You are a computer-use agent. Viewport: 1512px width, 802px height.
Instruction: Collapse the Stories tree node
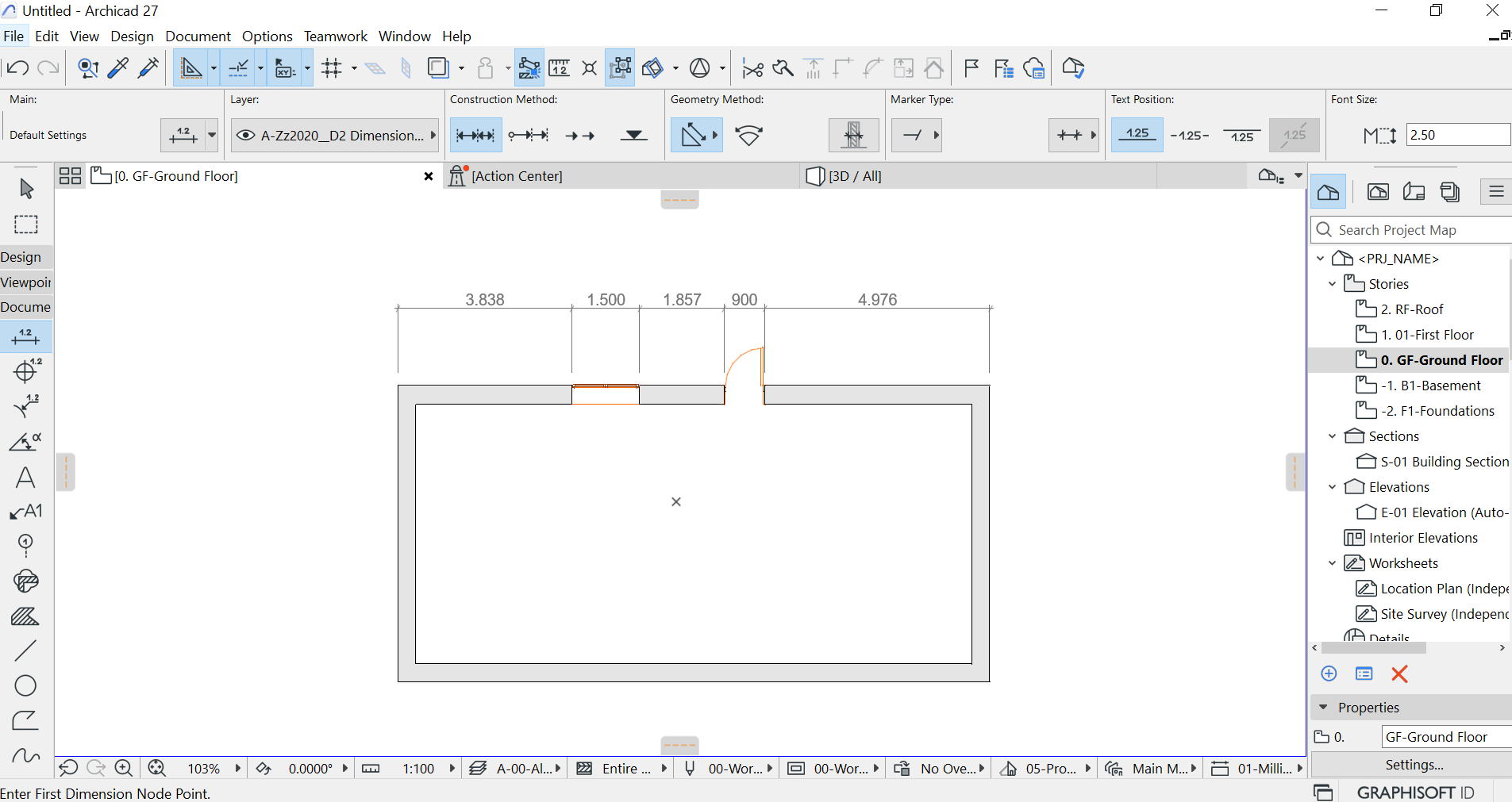1333,284
